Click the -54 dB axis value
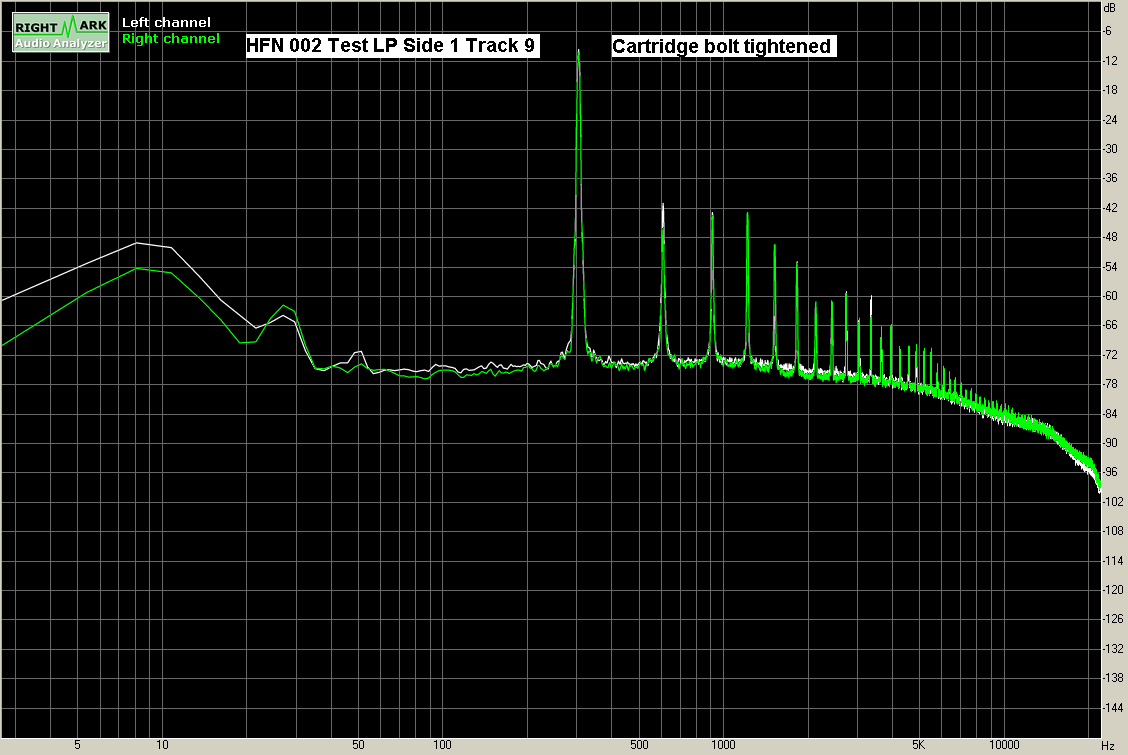Image resolution: width=1128 pixels, height=755 pixels. (x=1111, y=266)
